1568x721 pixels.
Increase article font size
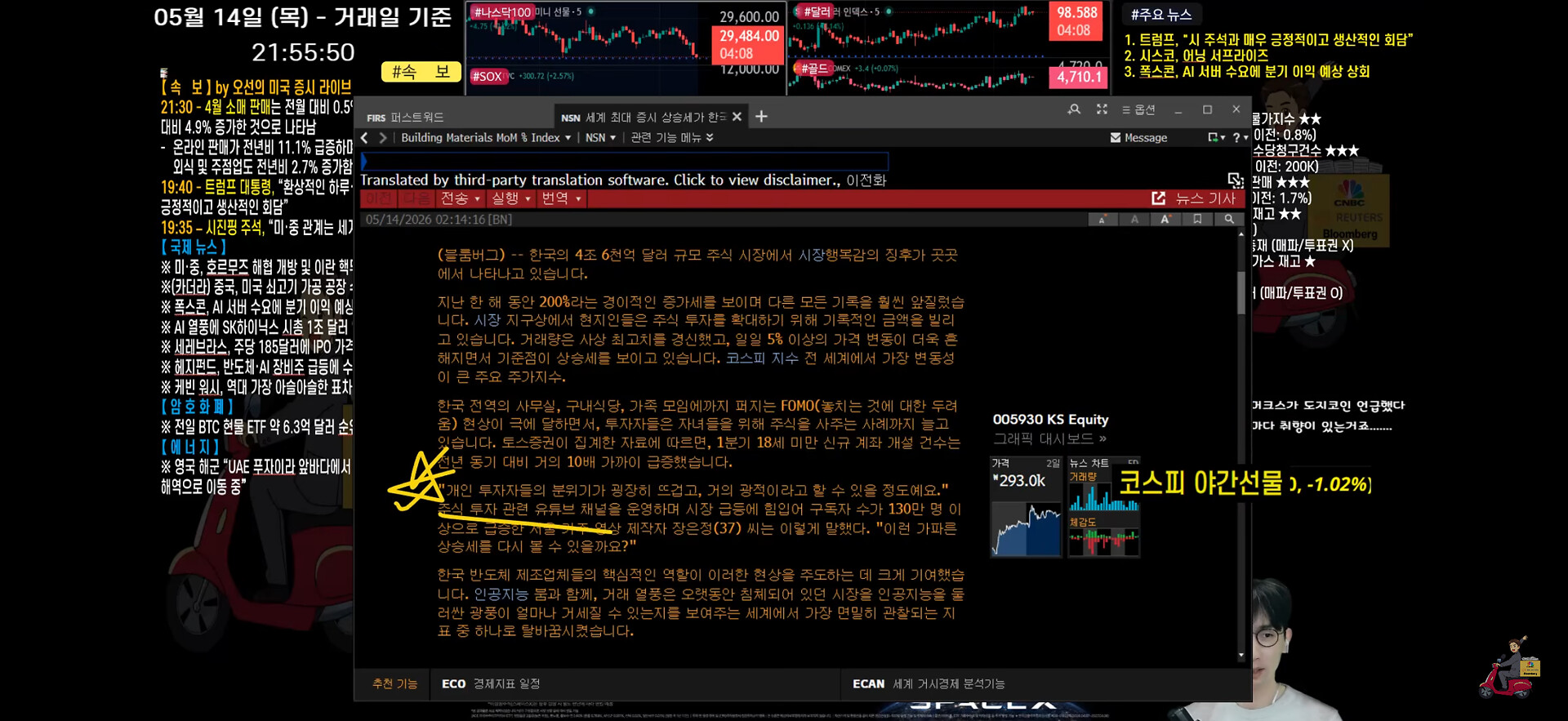[x=1165, y=220]
